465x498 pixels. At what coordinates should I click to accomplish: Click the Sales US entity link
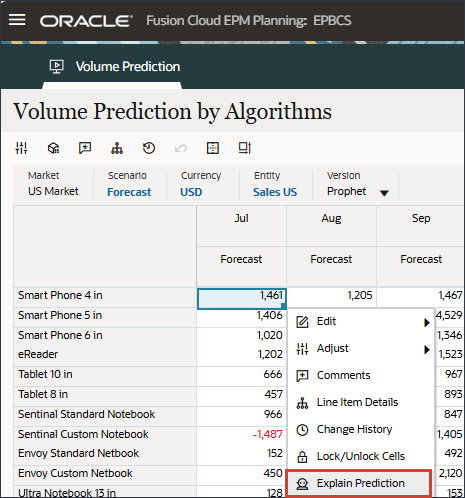click(x=275, y=192)
